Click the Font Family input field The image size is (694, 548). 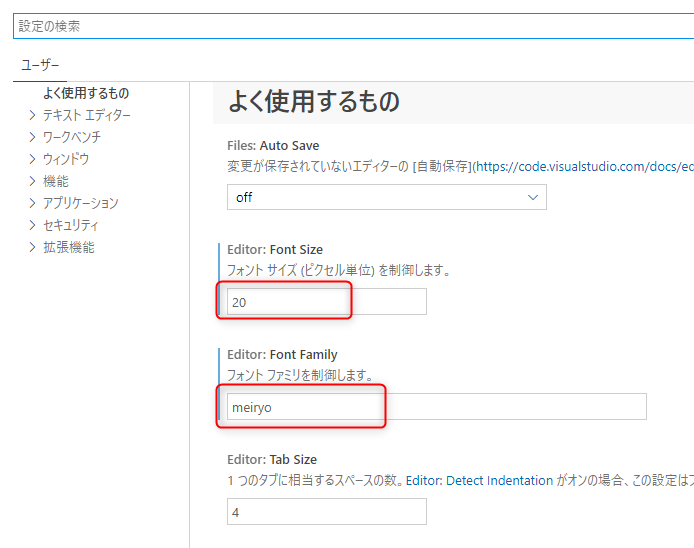coord(436,407)
